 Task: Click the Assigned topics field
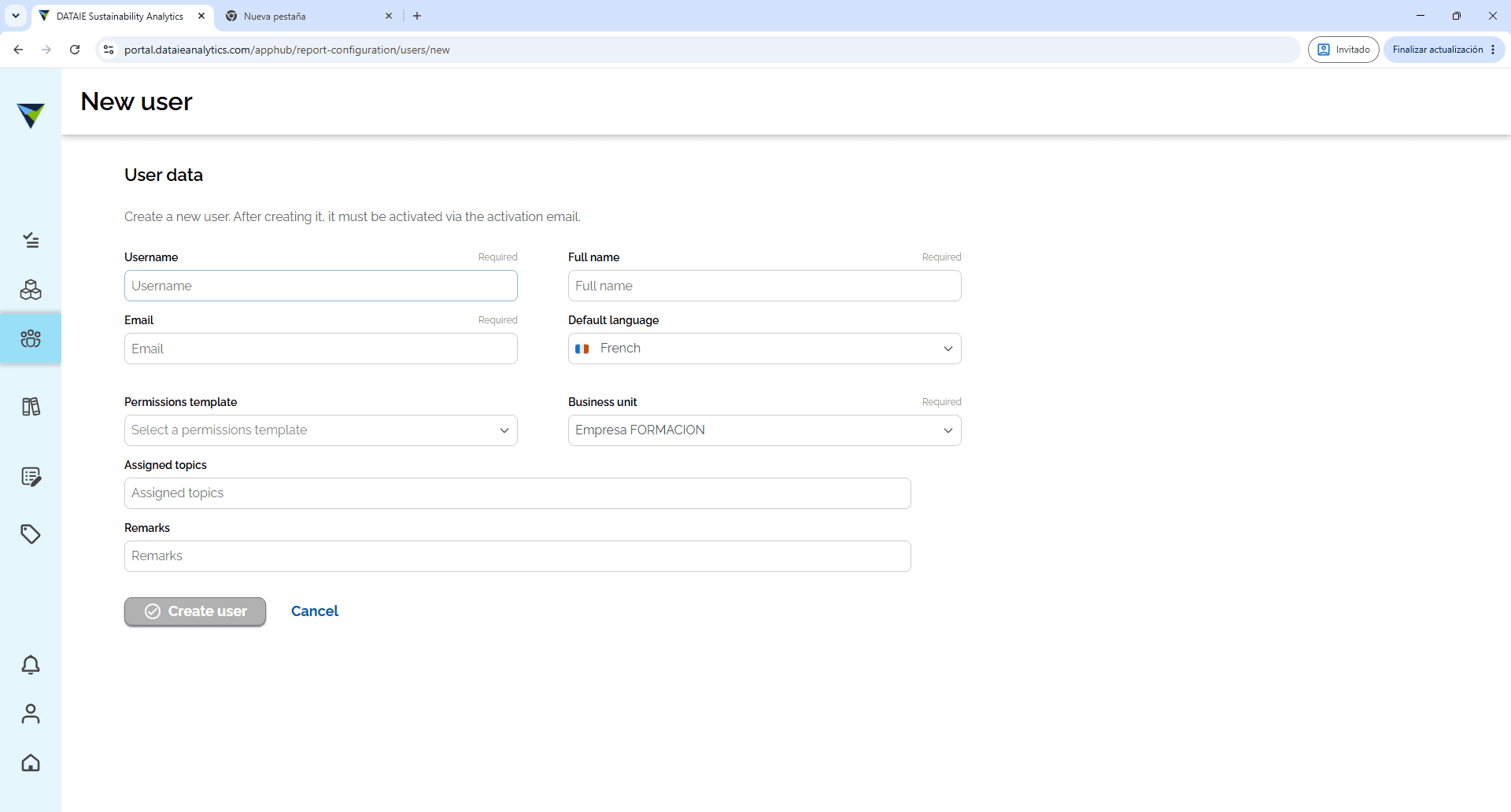coord(518,493)
